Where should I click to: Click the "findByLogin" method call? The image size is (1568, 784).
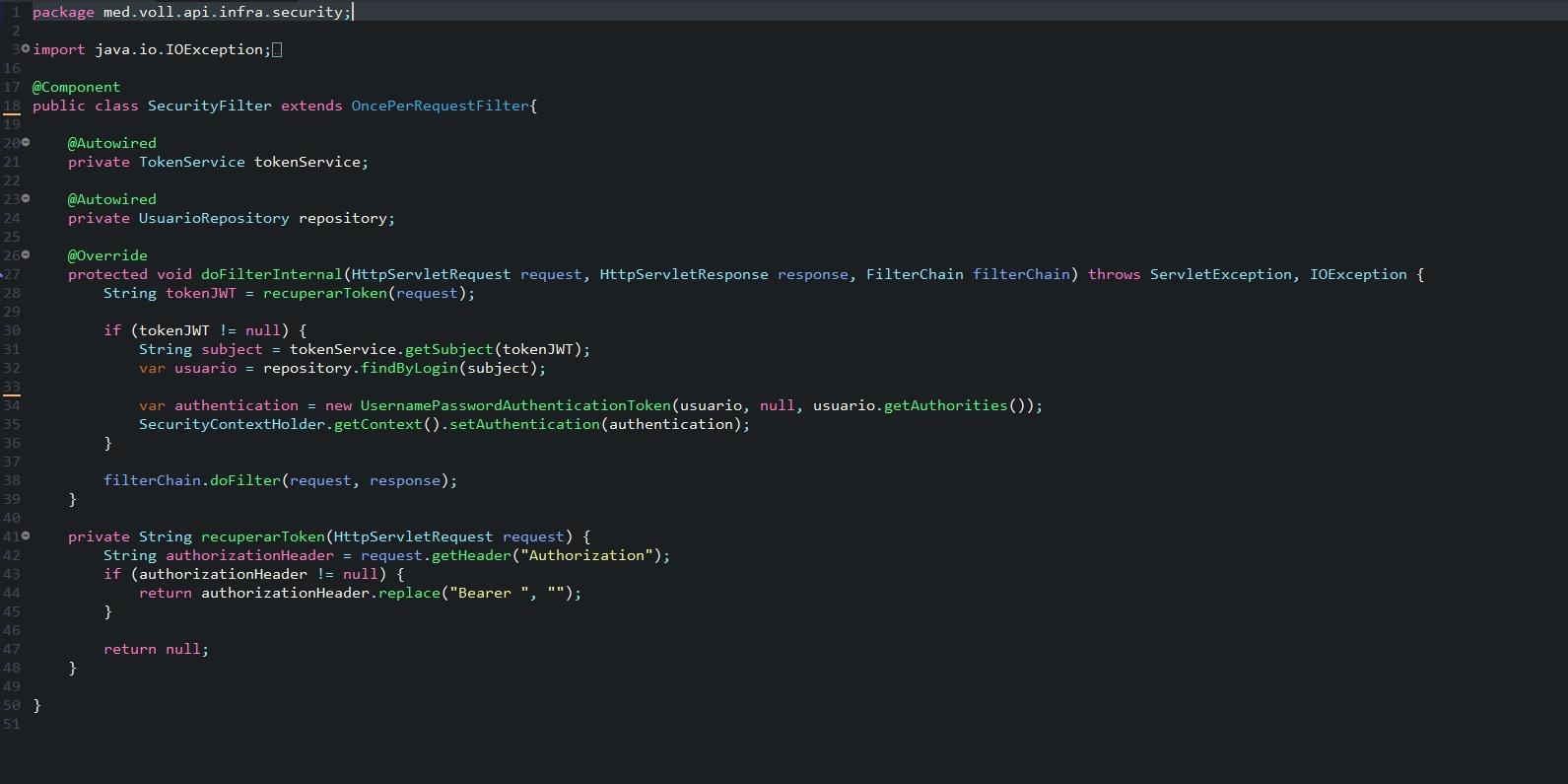409,368
